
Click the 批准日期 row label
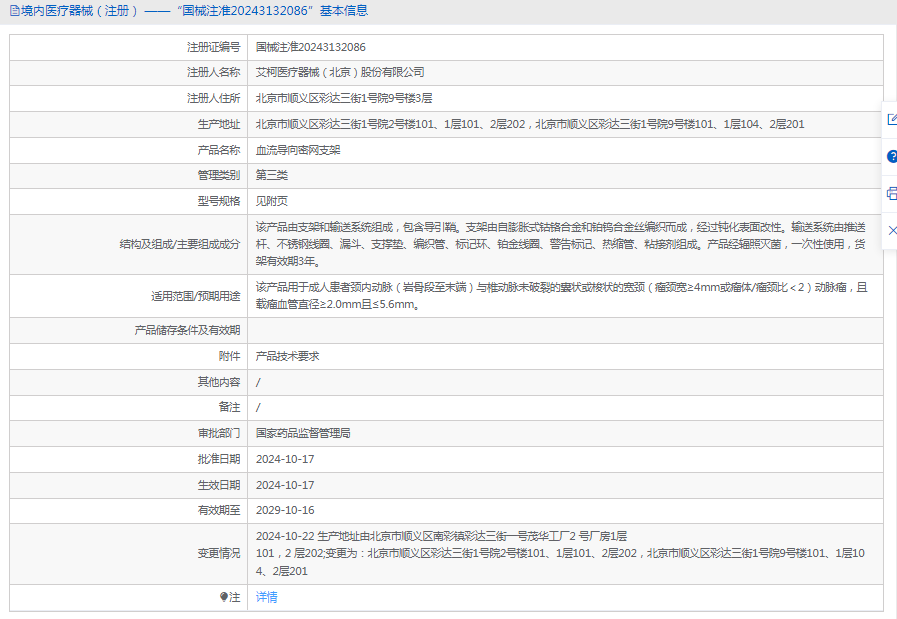coord(219,459)
